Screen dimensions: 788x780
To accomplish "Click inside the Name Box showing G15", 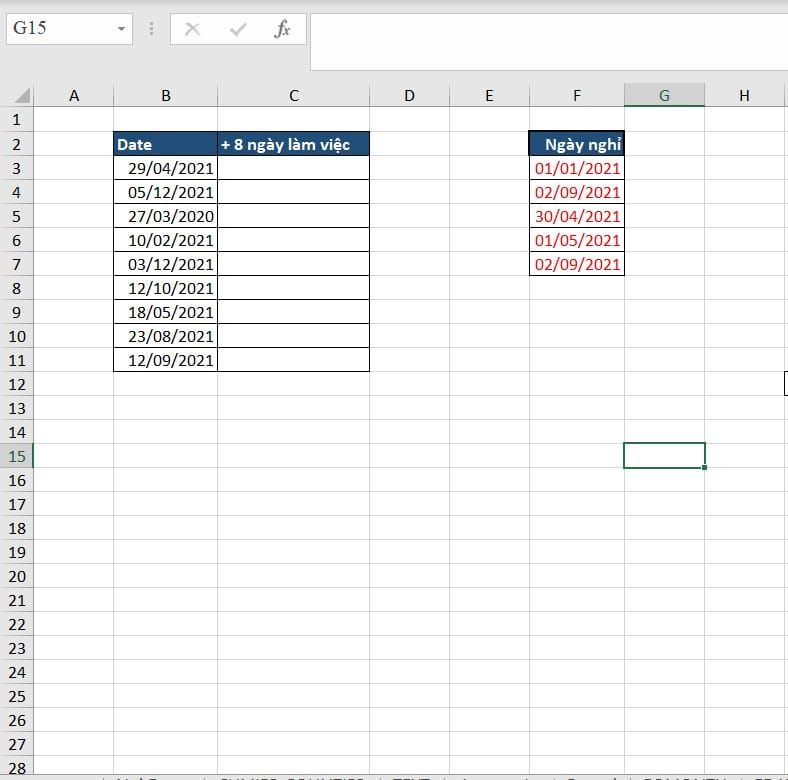I will click(x=58, y=29).
